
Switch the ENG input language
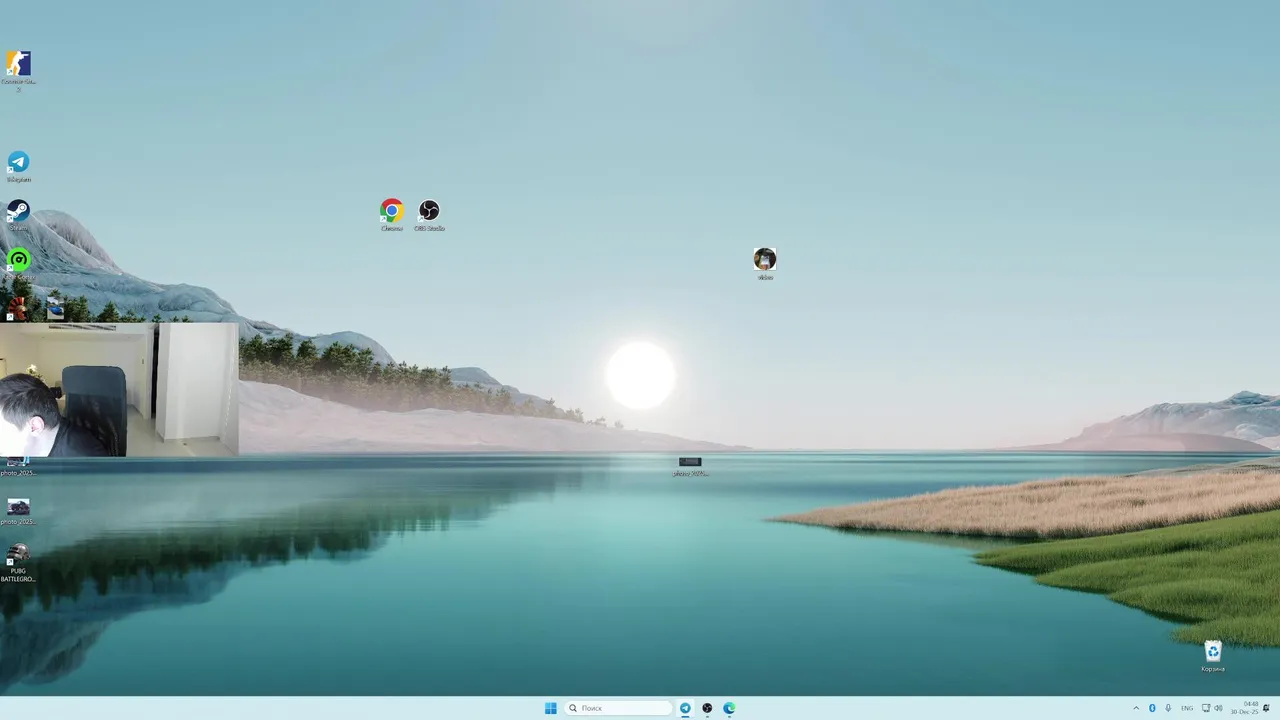[x=1187, y=708]
